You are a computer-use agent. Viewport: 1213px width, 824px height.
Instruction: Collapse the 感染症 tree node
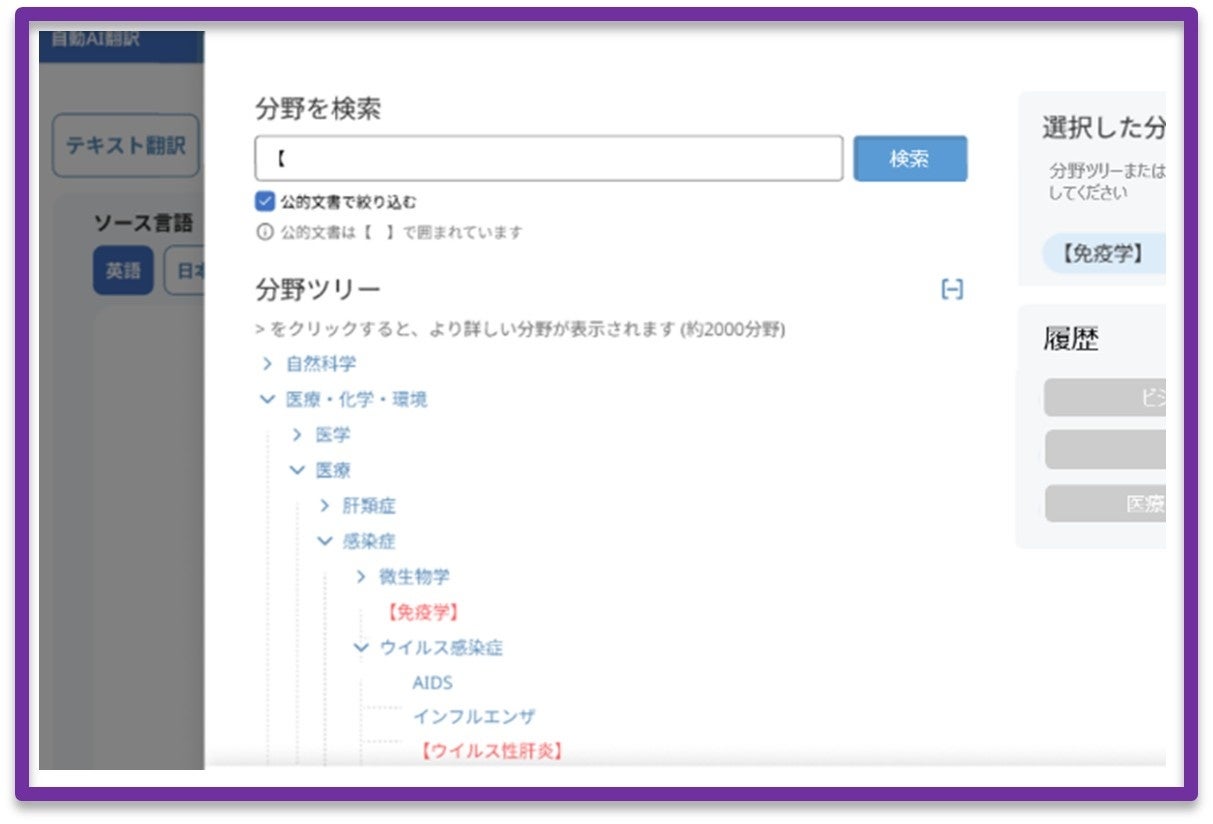[324, 541]
